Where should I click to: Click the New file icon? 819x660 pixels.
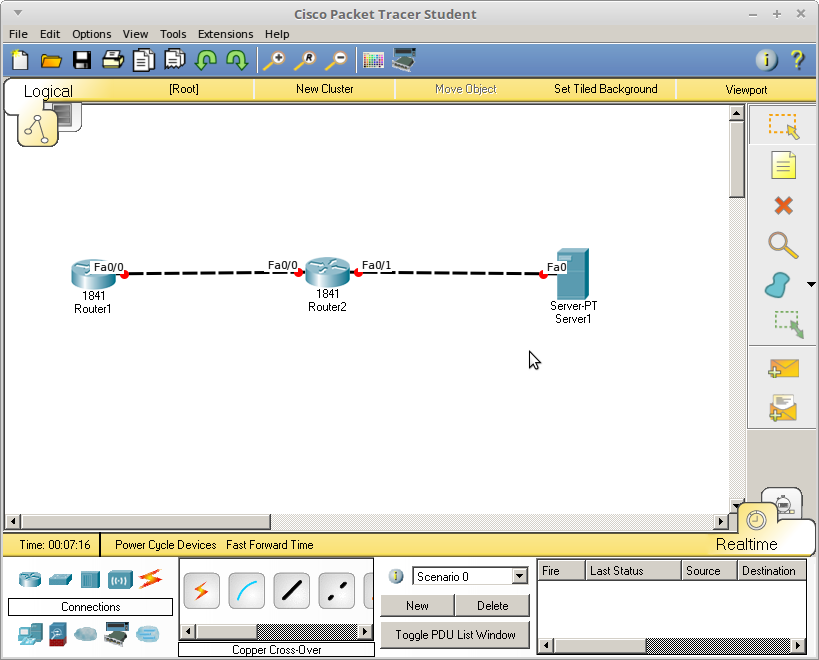tap(20, 60)
